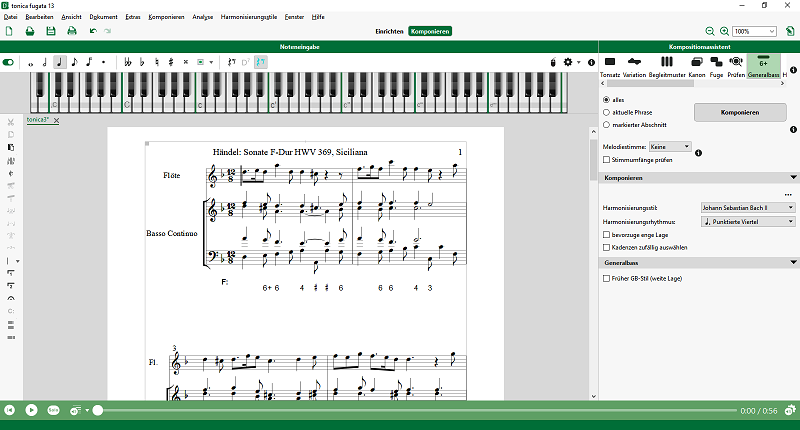Select the half note duration
The height and width of the screenshot is (430, 800).
(45, 62)
